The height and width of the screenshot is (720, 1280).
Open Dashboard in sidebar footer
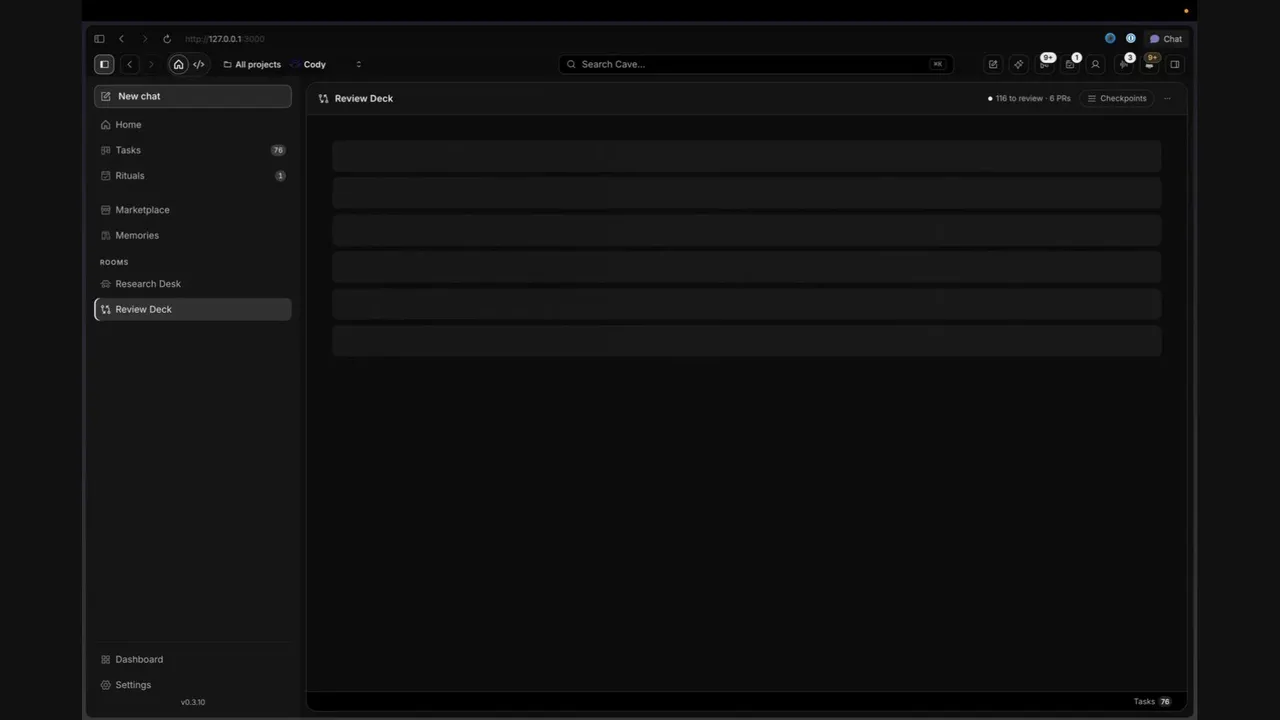(x=193, y=660)
